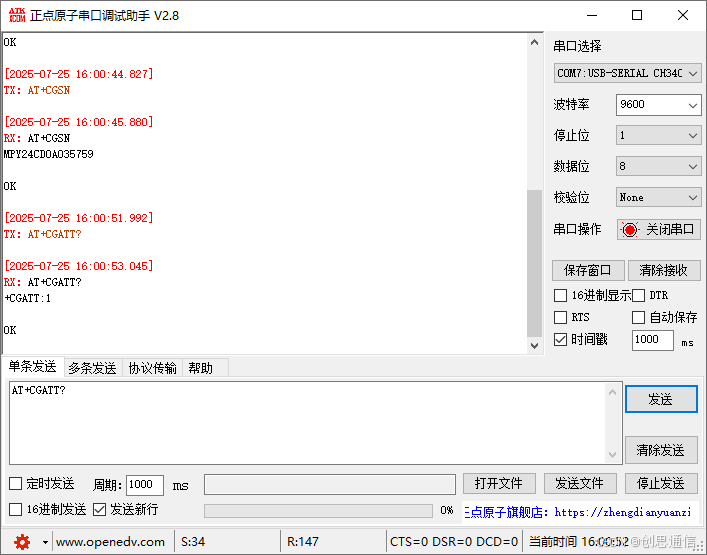The width and height of the screenshot is (707, 555).
Task: Switch to the 协议传输 tab
Action: pyautogui.click(x=152, y=368)
